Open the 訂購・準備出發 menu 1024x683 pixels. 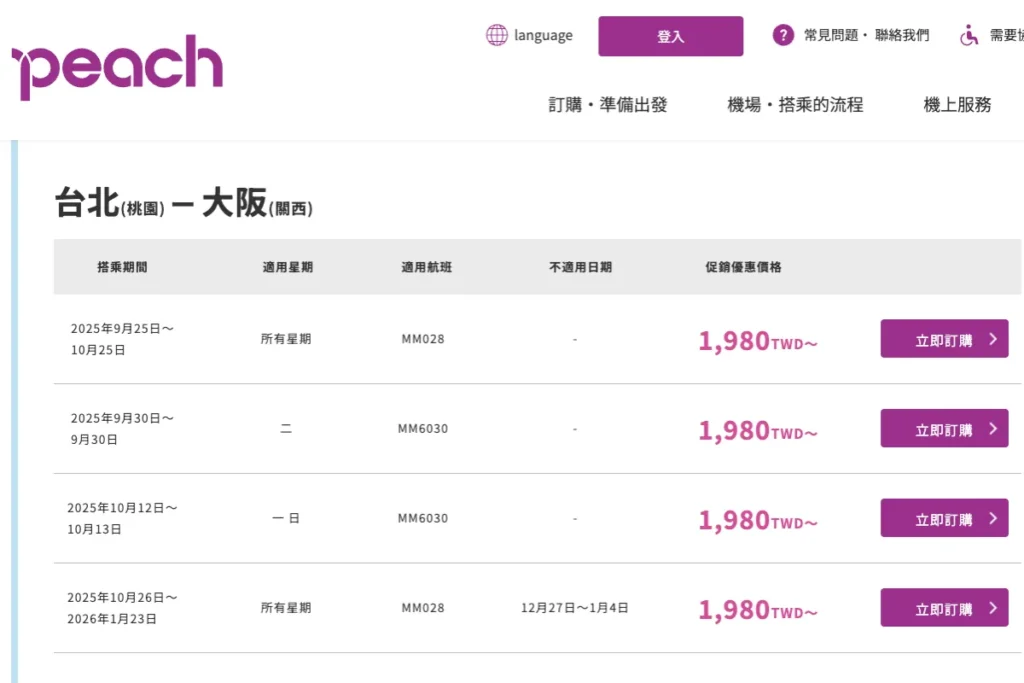(607, 104)
